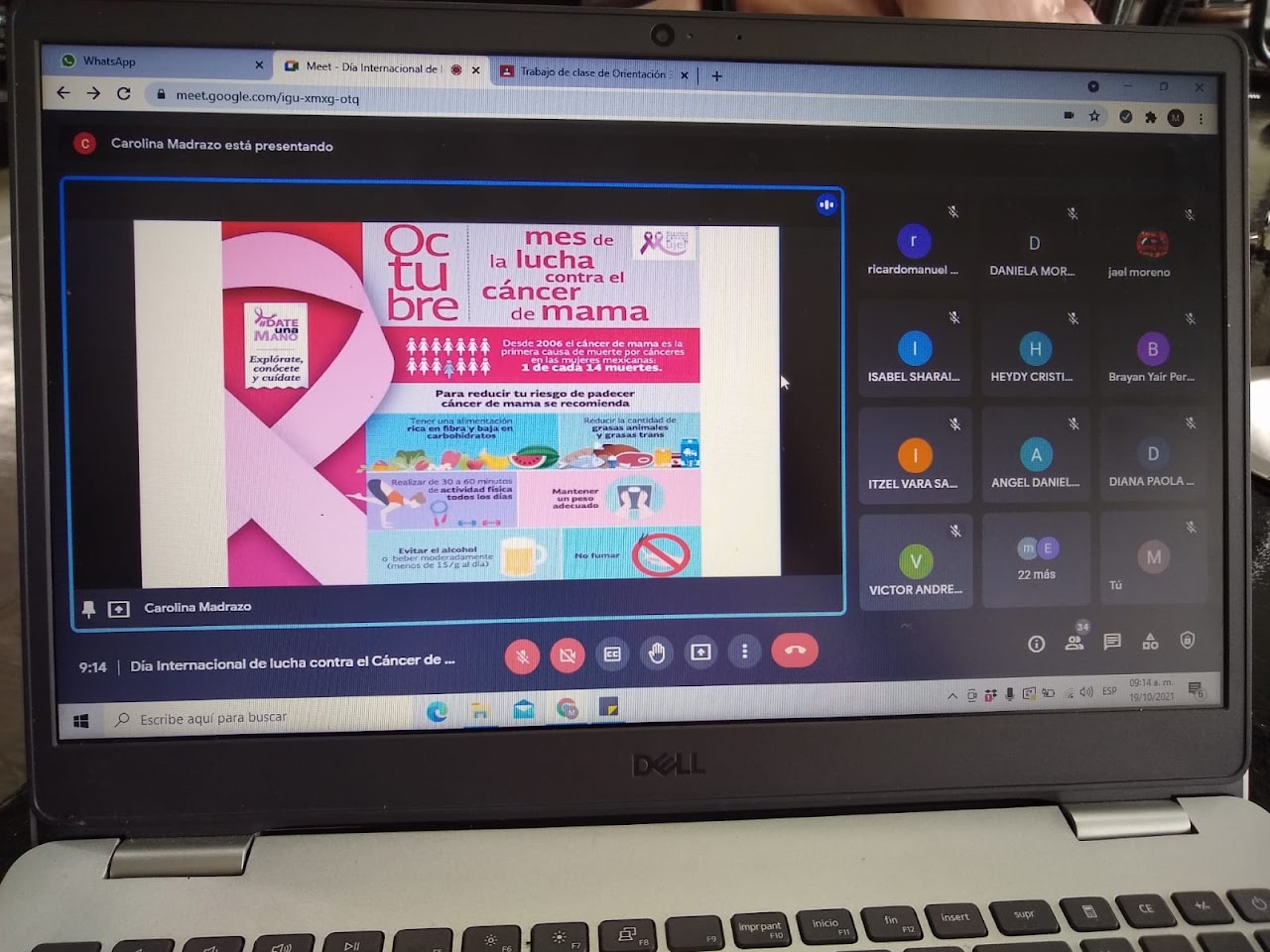Click the blue audio indicator on presentation
Screen dimensions: 1270x952
825,204
